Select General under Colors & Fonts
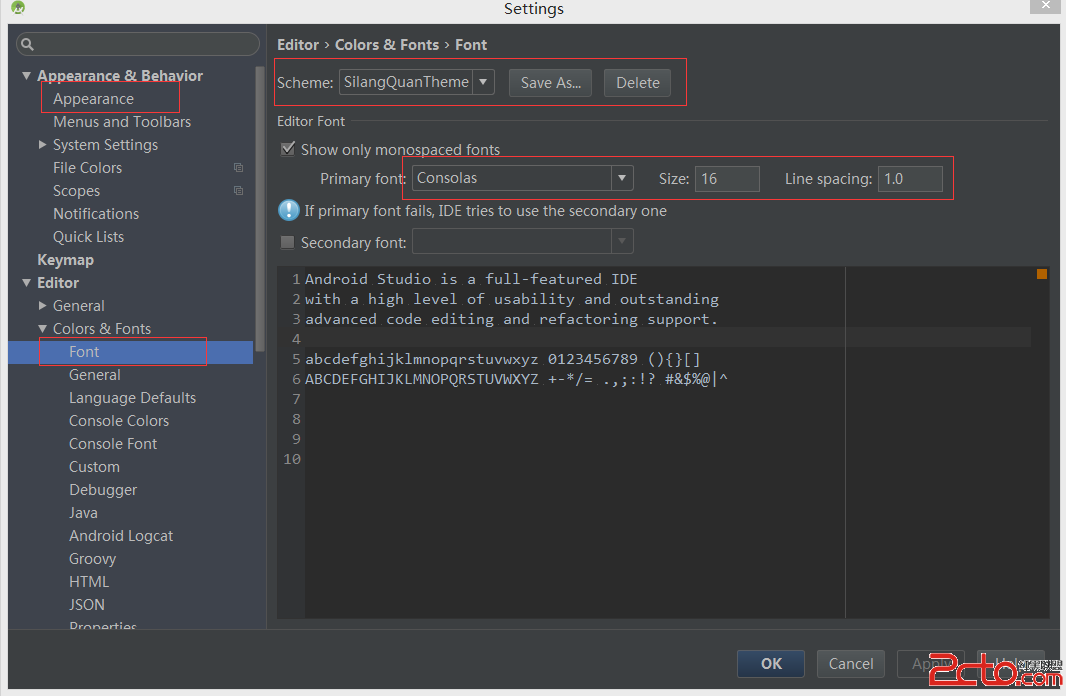Image resolution: width=1066 pixels, height=696 pixels. point(94,375)
